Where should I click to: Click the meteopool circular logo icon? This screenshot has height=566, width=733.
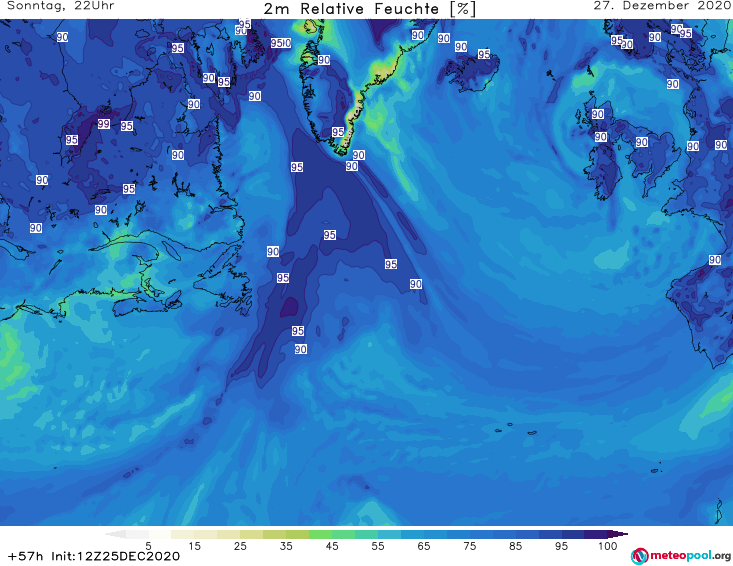[x=639, y=556]
